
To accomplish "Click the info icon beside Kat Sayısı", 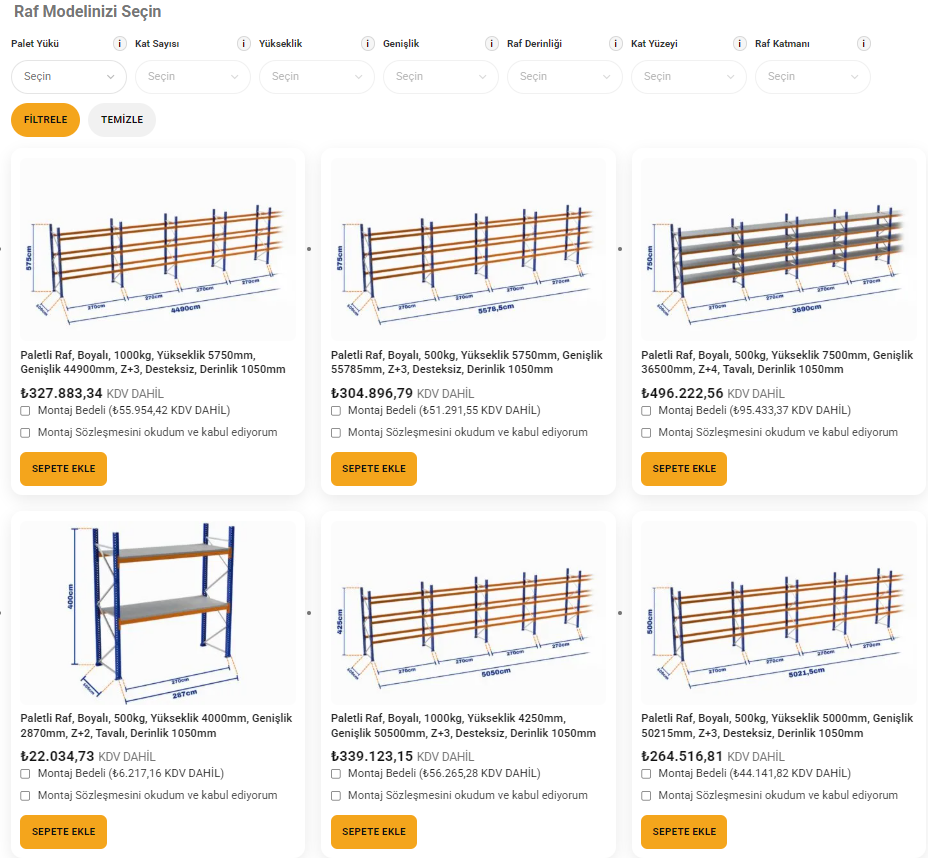I will [x=244, y=44].
